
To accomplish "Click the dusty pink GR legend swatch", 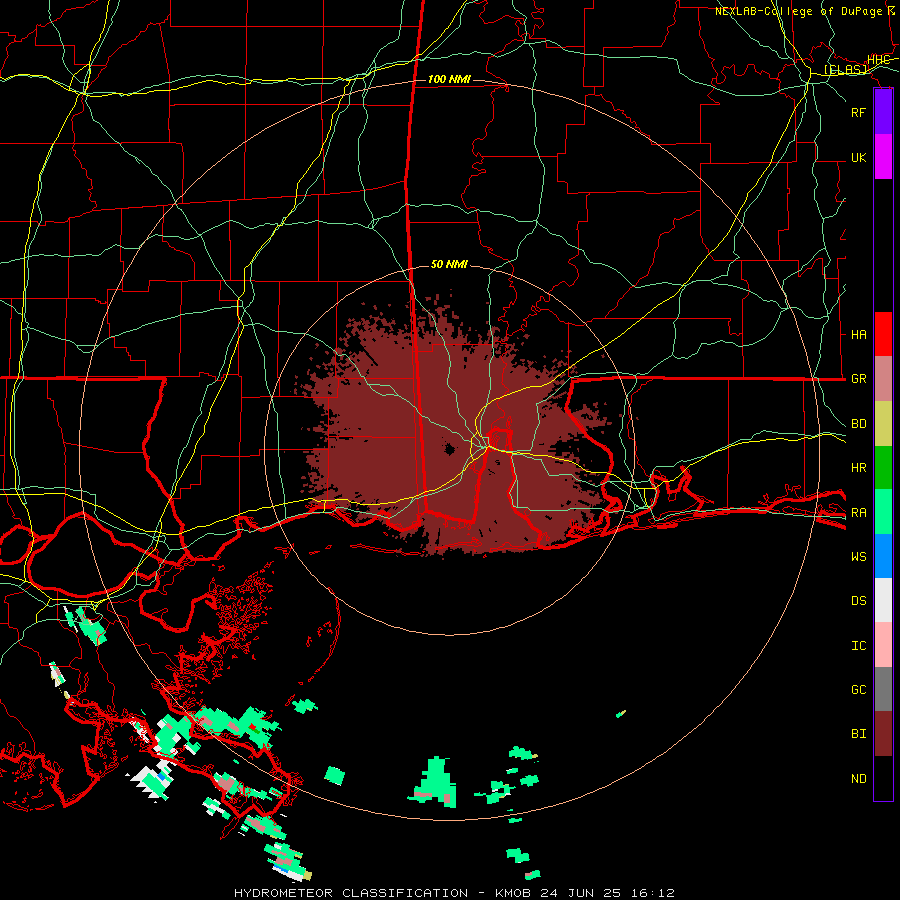I will pos(883,378).
